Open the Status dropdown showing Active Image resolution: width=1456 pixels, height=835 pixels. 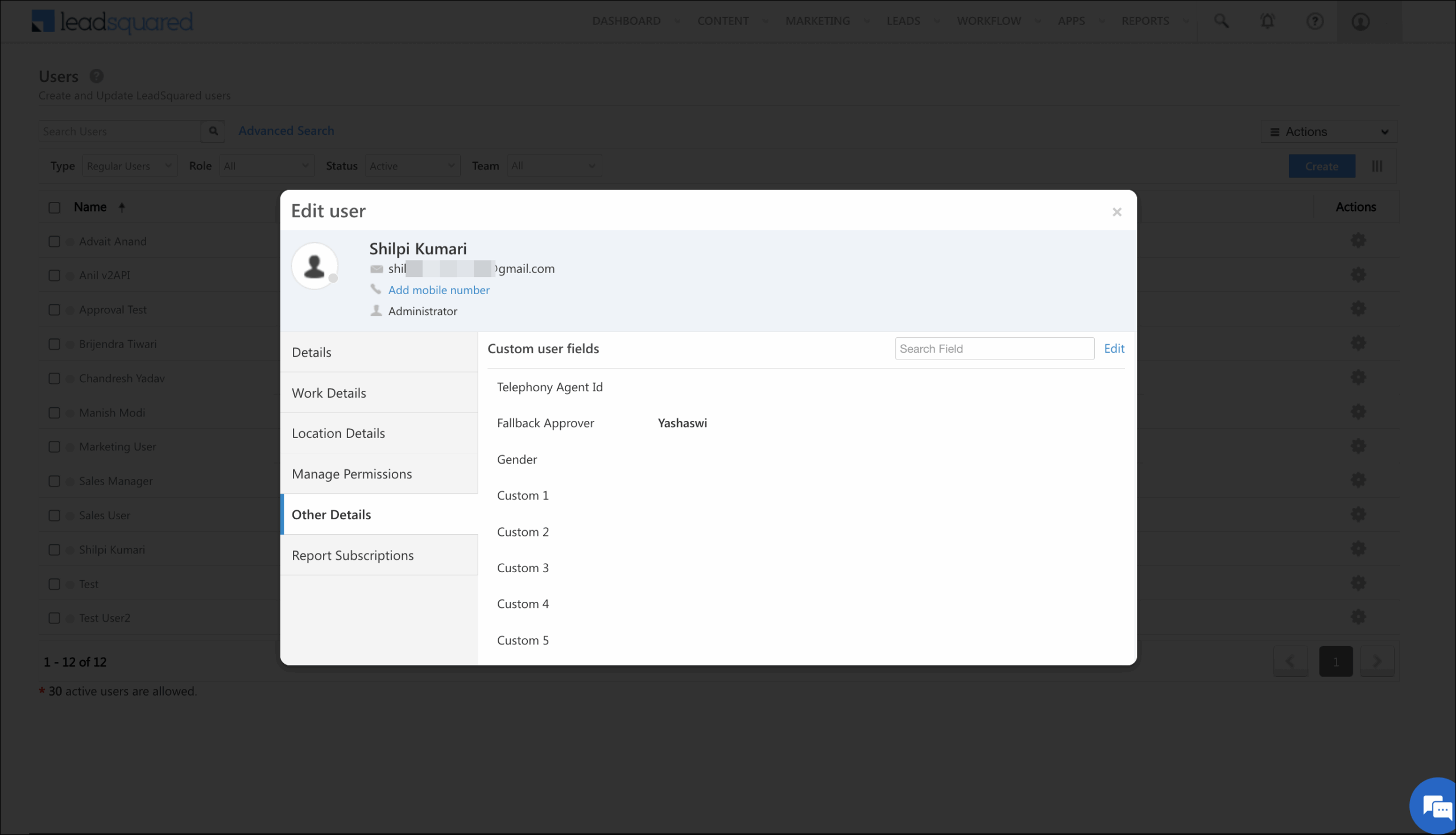(x=412, y=166)
